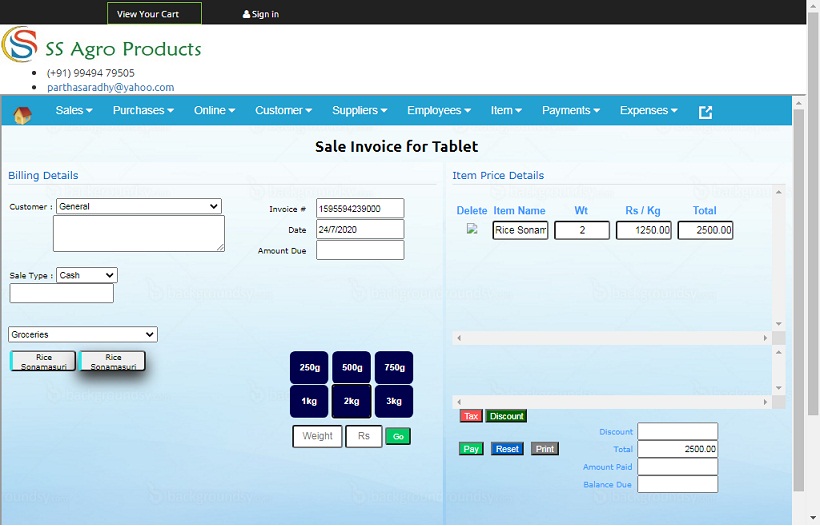The image size is (820, 526).
Task: Click the Pay button
Action: (471, 449)
